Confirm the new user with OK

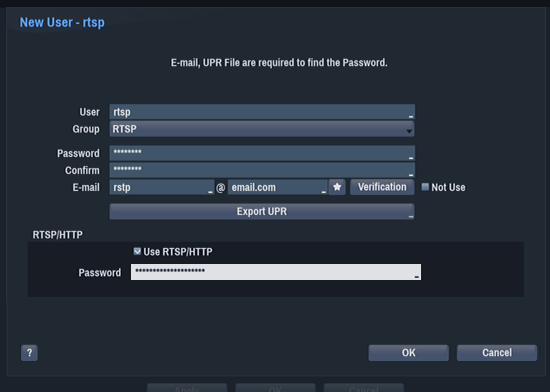tap(409, 353)
